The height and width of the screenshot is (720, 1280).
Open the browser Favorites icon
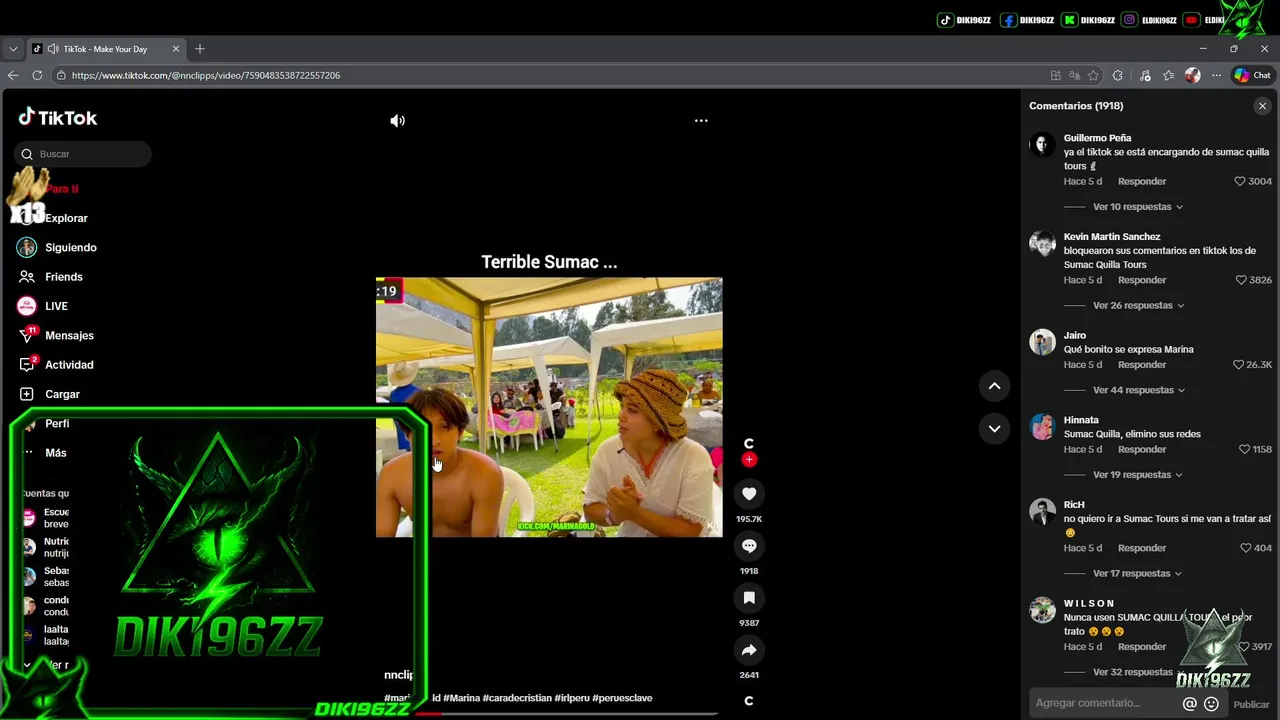click(x=1168, y=75)
